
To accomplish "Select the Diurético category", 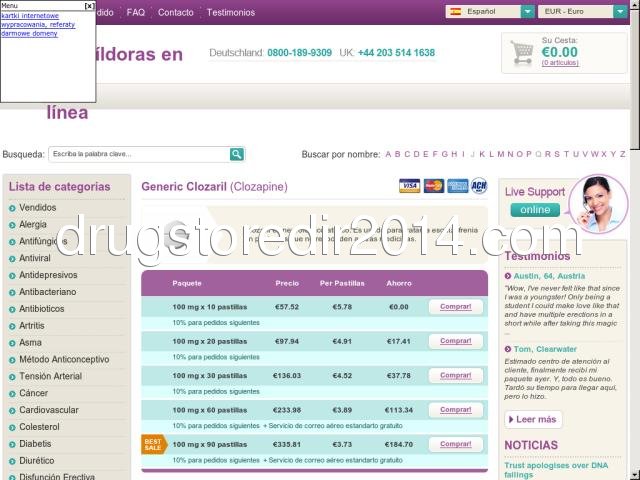I will [36, 461].
